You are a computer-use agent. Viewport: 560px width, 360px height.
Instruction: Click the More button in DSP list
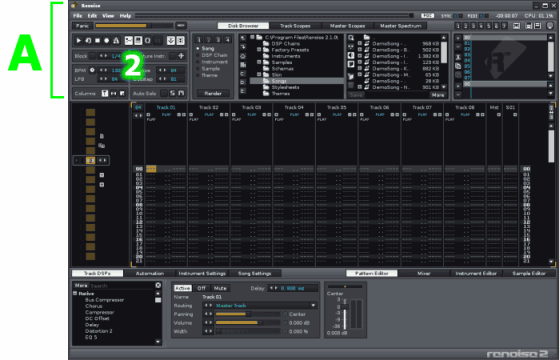click(x=81, y=285)
